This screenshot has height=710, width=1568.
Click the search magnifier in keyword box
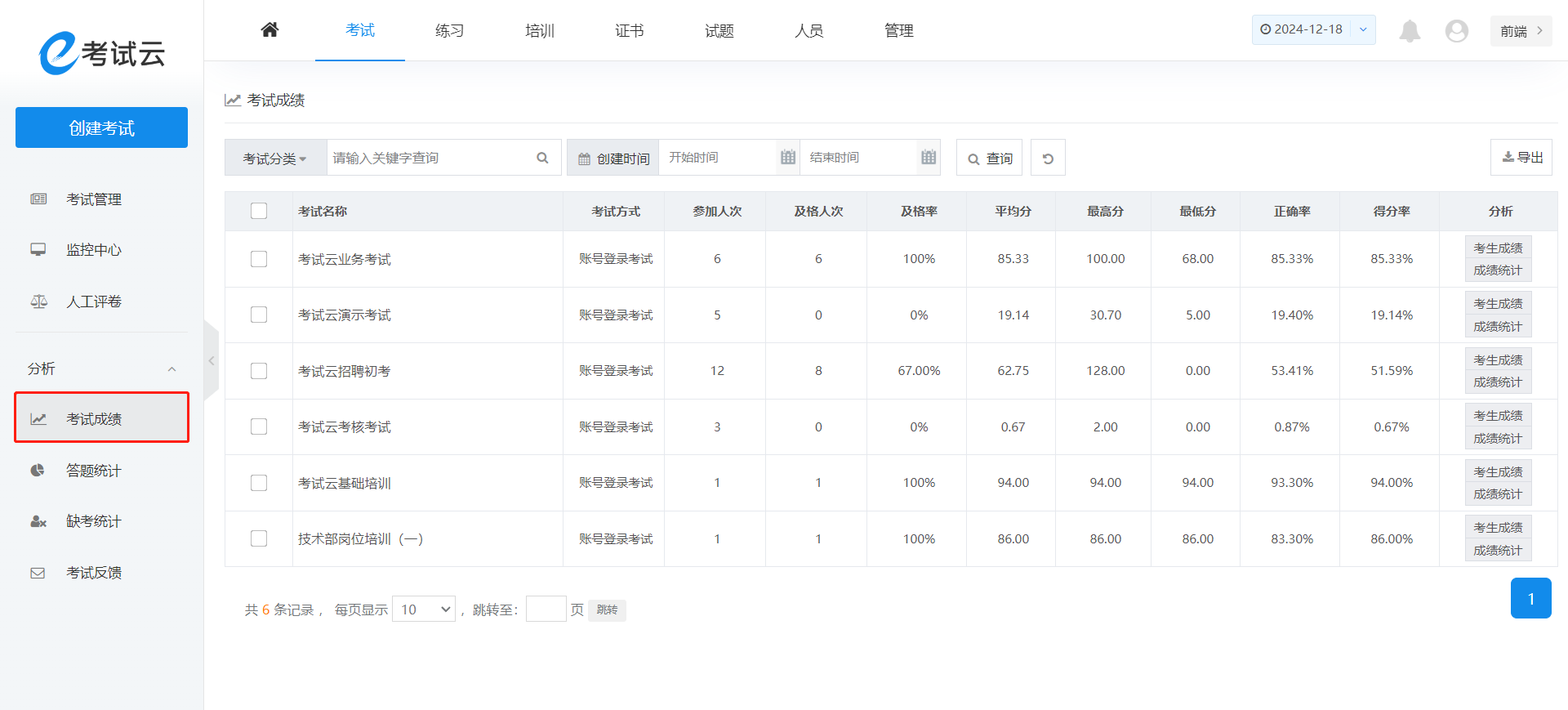542,158
